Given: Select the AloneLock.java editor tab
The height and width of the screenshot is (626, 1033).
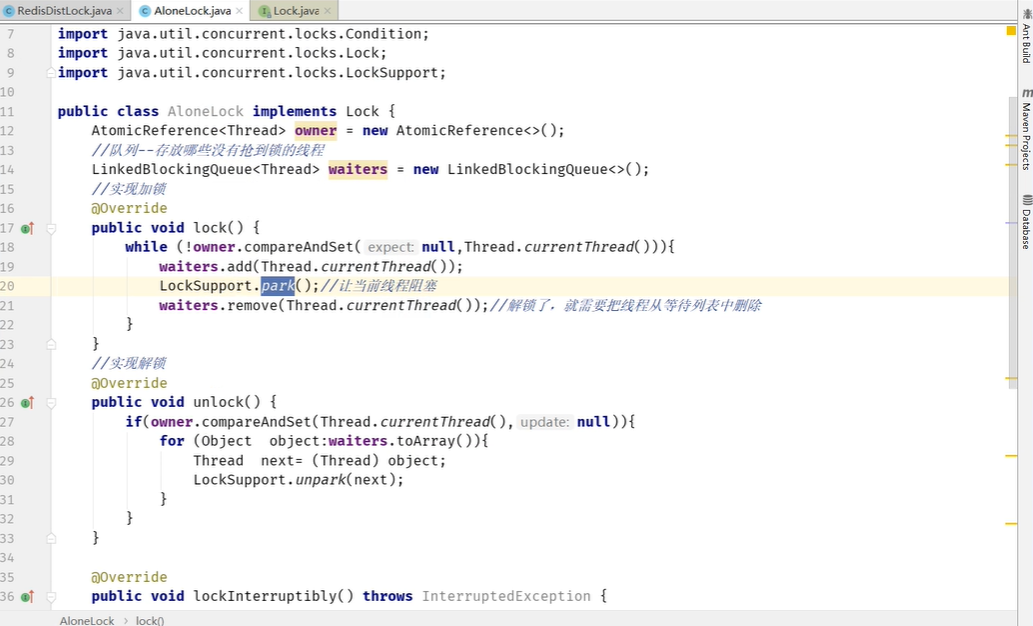Looking at the screenshot, I should pos(192,11).
